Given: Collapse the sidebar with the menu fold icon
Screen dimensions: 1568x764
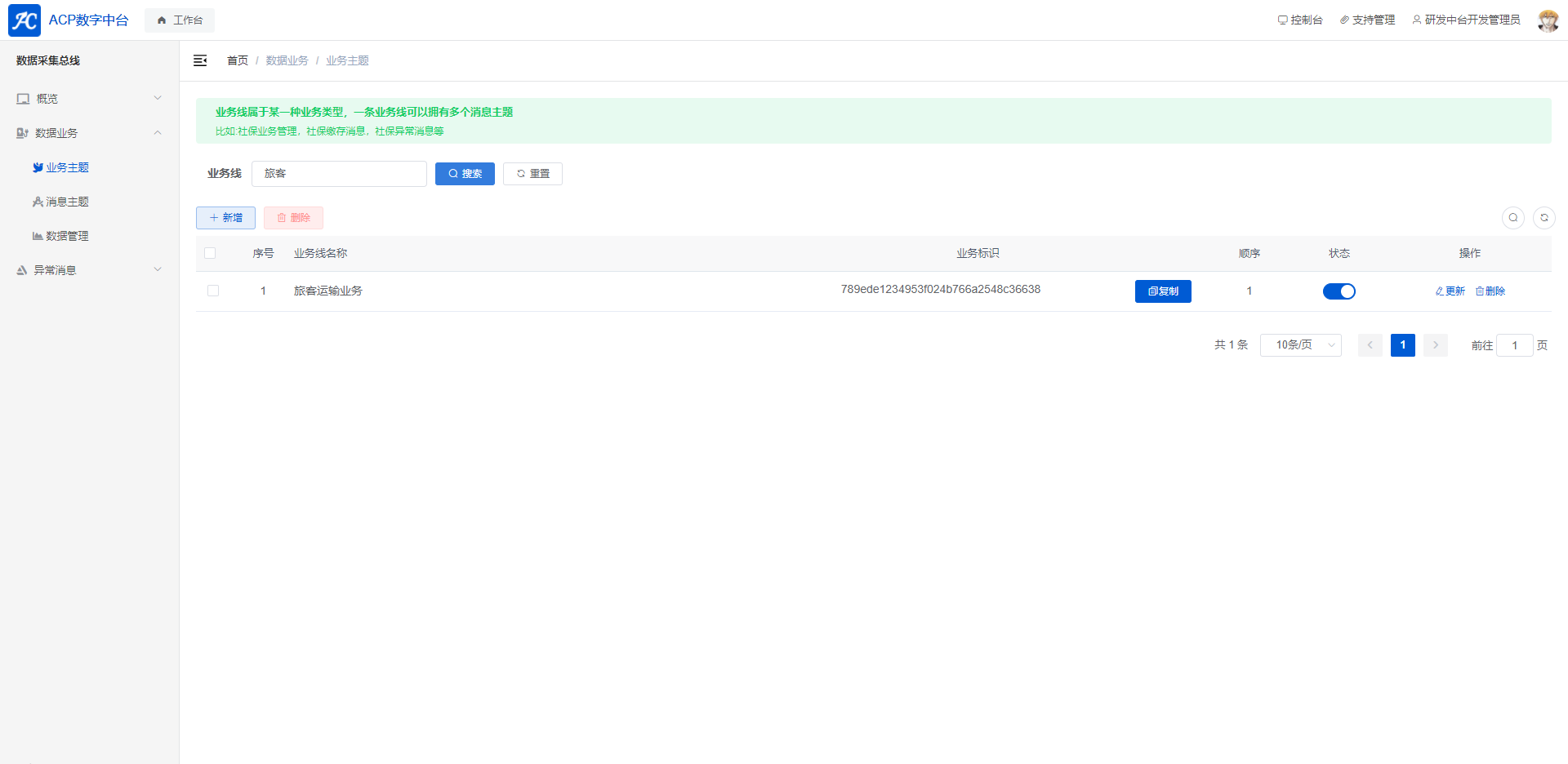Looking at the screenshot, I should tap(200, 60).
